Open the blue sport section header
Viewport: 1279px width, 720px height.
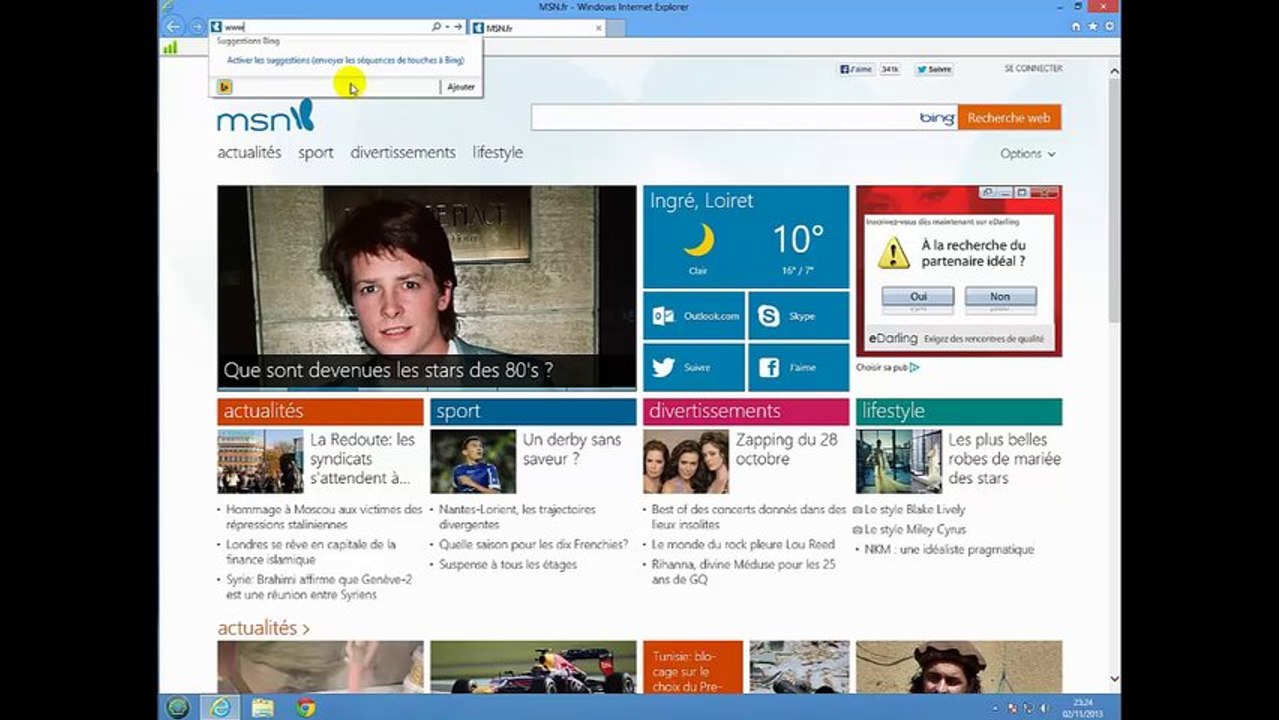click(x=533, y=412)
